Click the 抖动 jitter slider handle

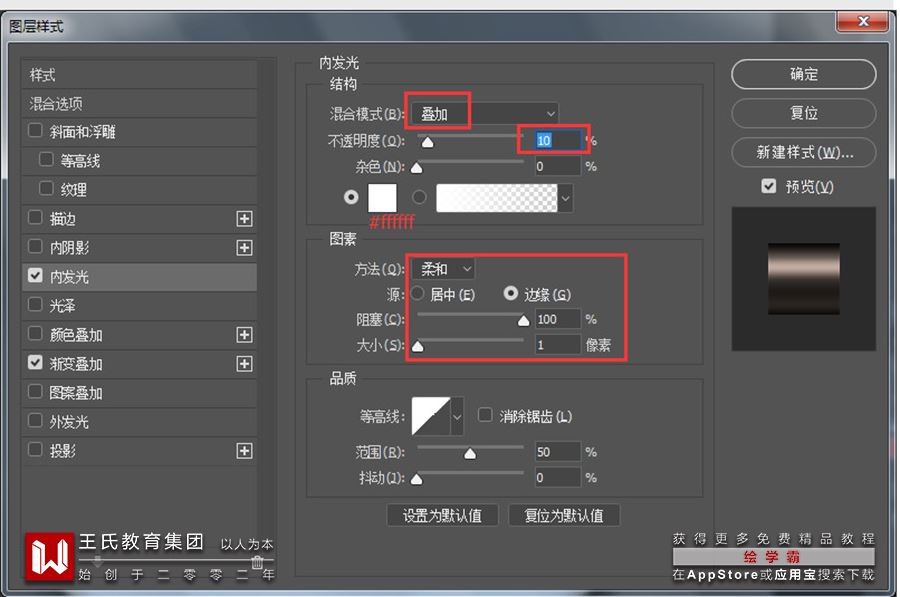pos(417,479)
